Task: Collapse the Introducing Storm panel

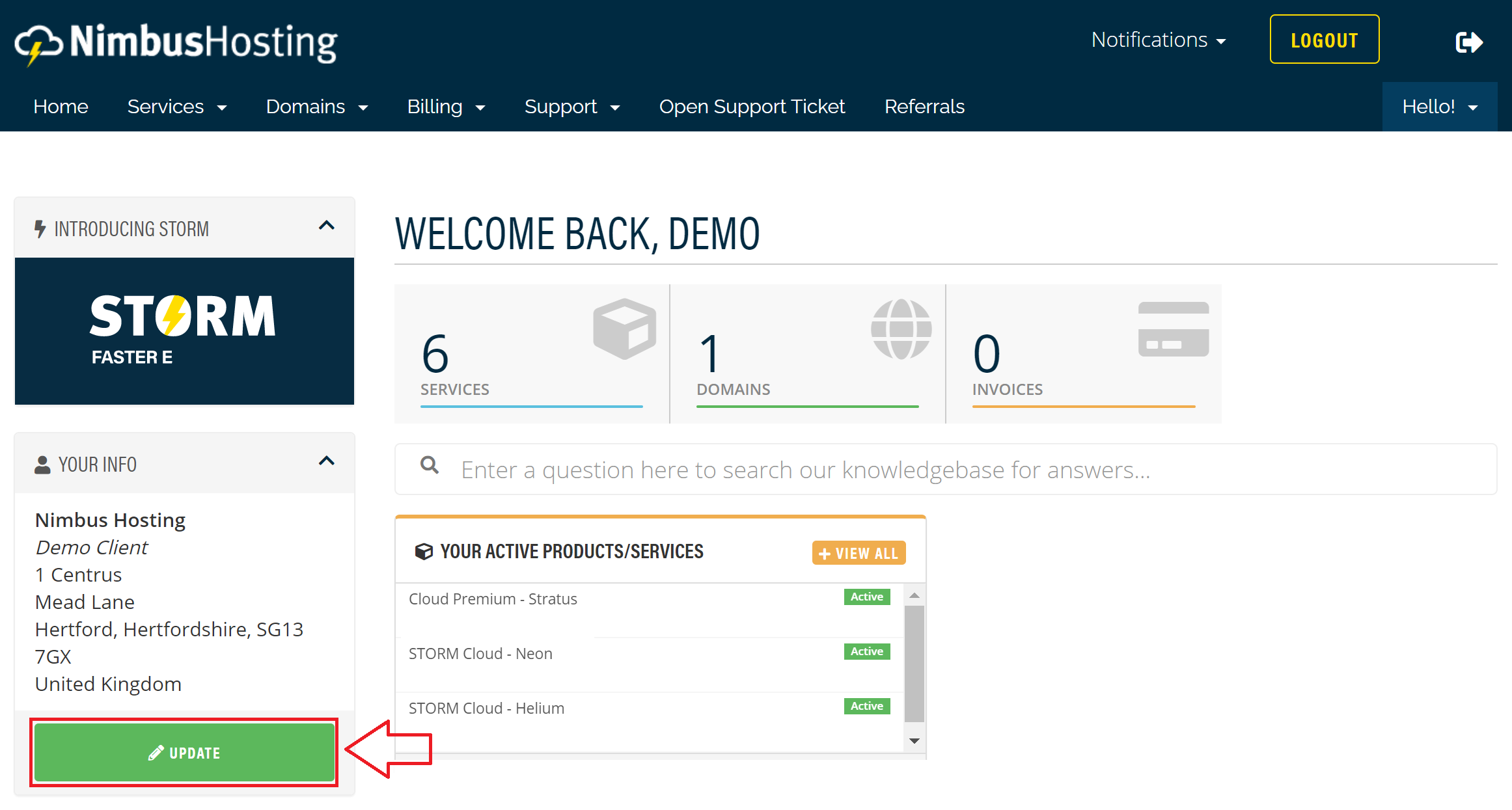Action: point(326,226)
